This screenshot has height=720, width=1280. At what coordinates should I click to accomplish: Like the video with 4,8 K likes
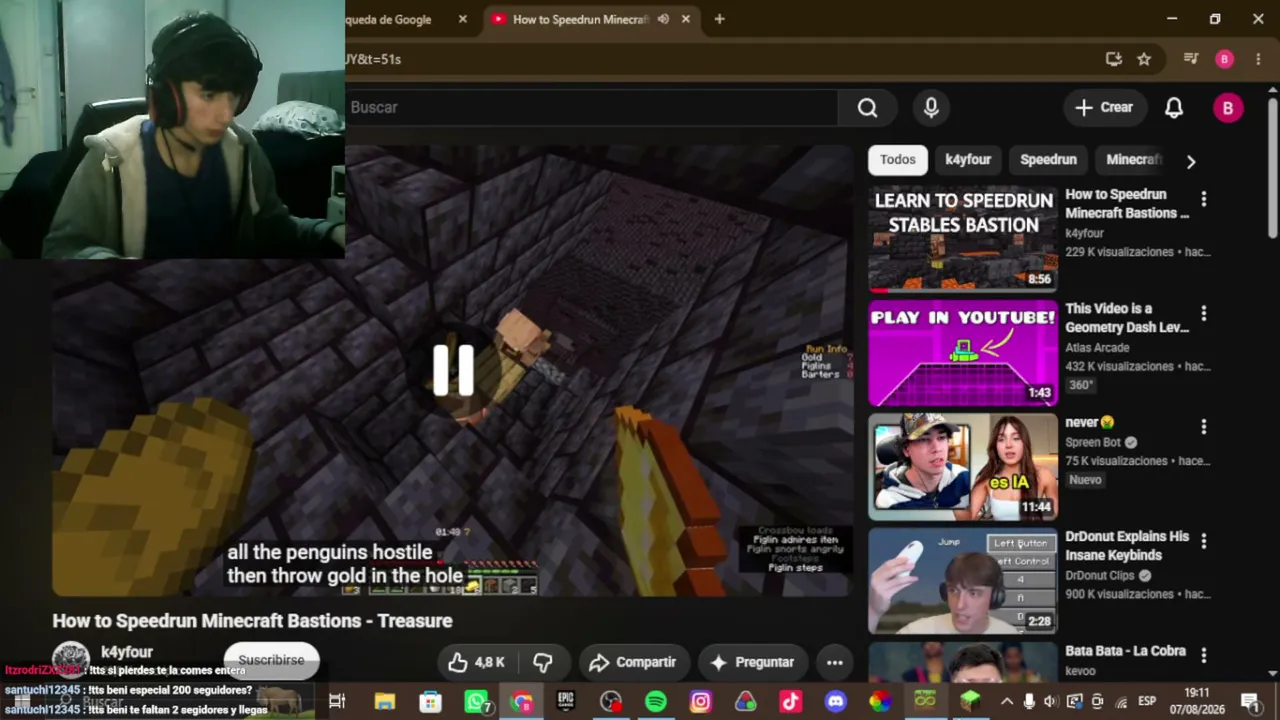click(477, 662)
